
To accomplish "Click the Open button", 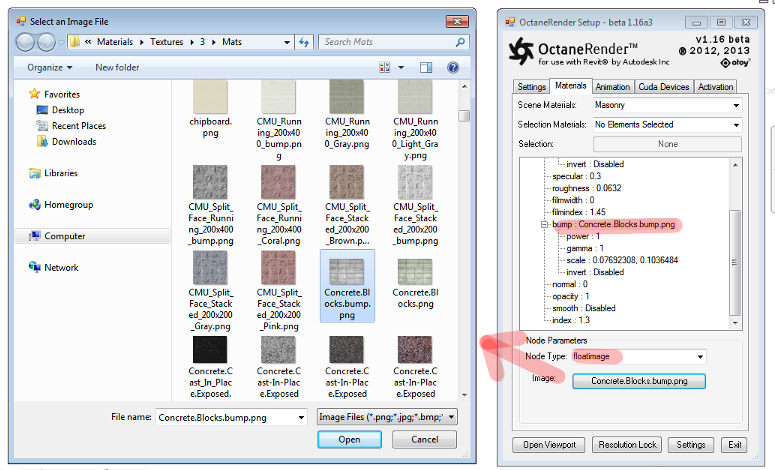I will tap(349, 440).
